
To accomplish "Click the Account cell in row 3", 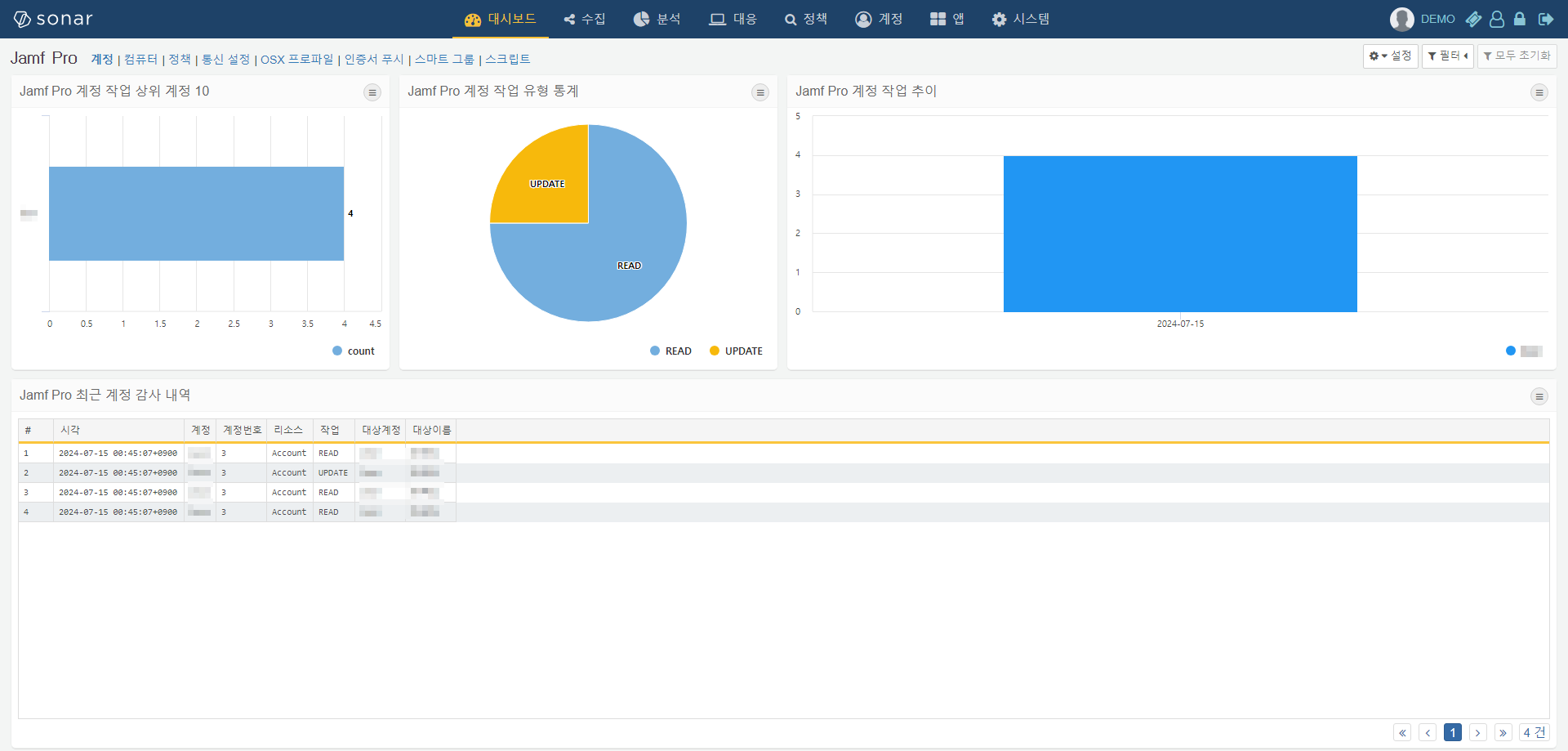I will (x=289, y=492).
